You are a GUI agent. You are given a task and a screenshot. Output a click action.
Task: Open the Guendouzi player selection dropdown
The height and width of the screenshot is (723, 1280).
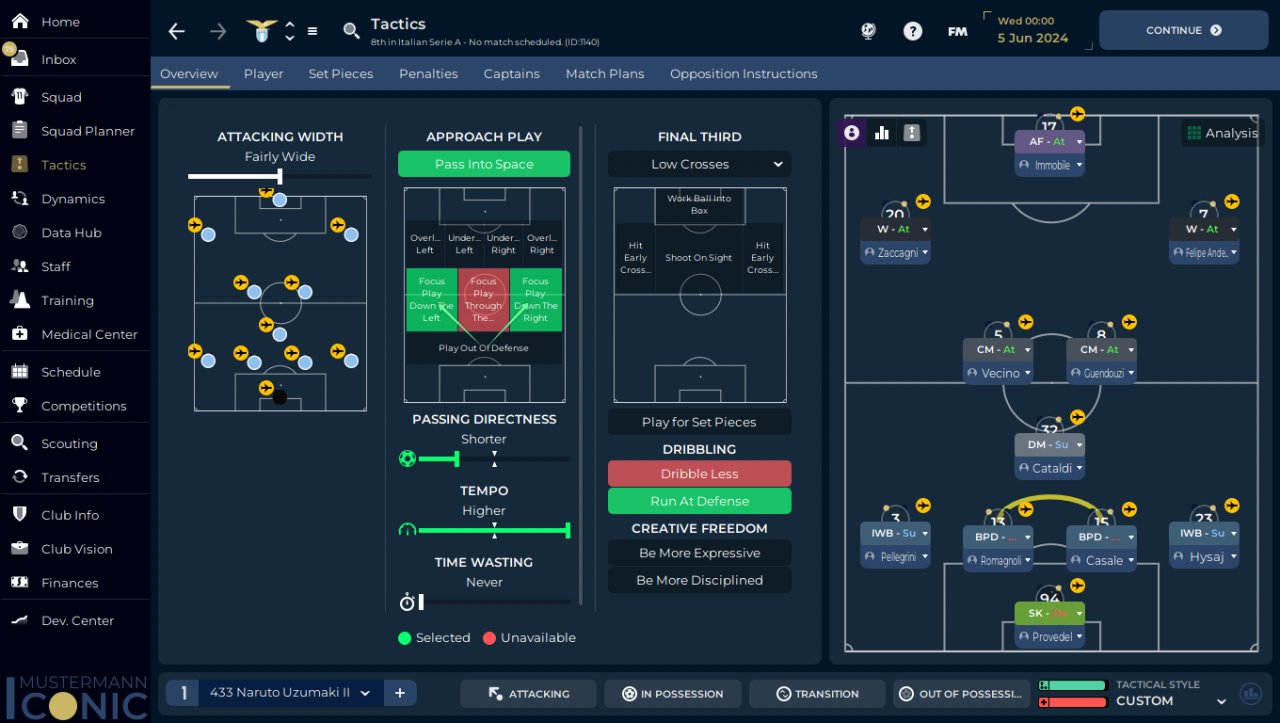[x=1101, y=373]
